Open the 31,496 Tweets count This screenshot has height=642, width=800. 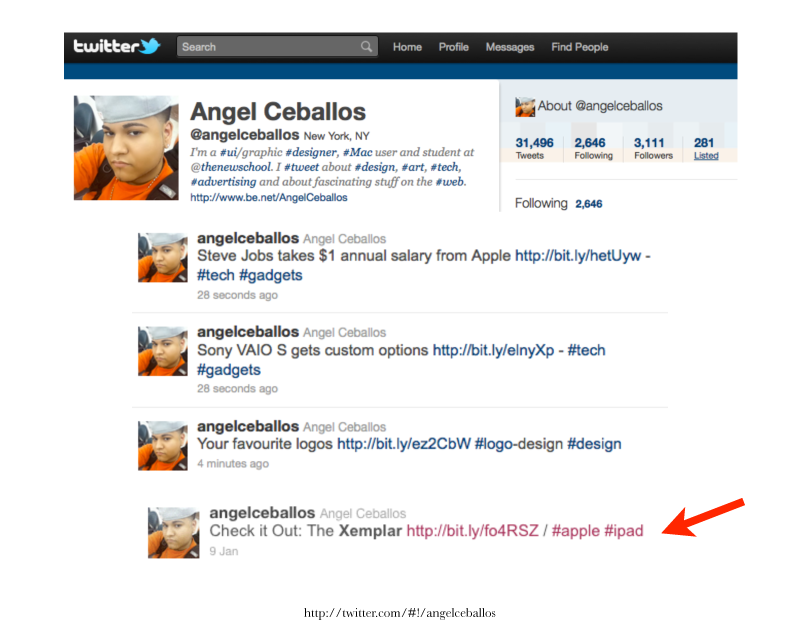click(x=534, y=149)
